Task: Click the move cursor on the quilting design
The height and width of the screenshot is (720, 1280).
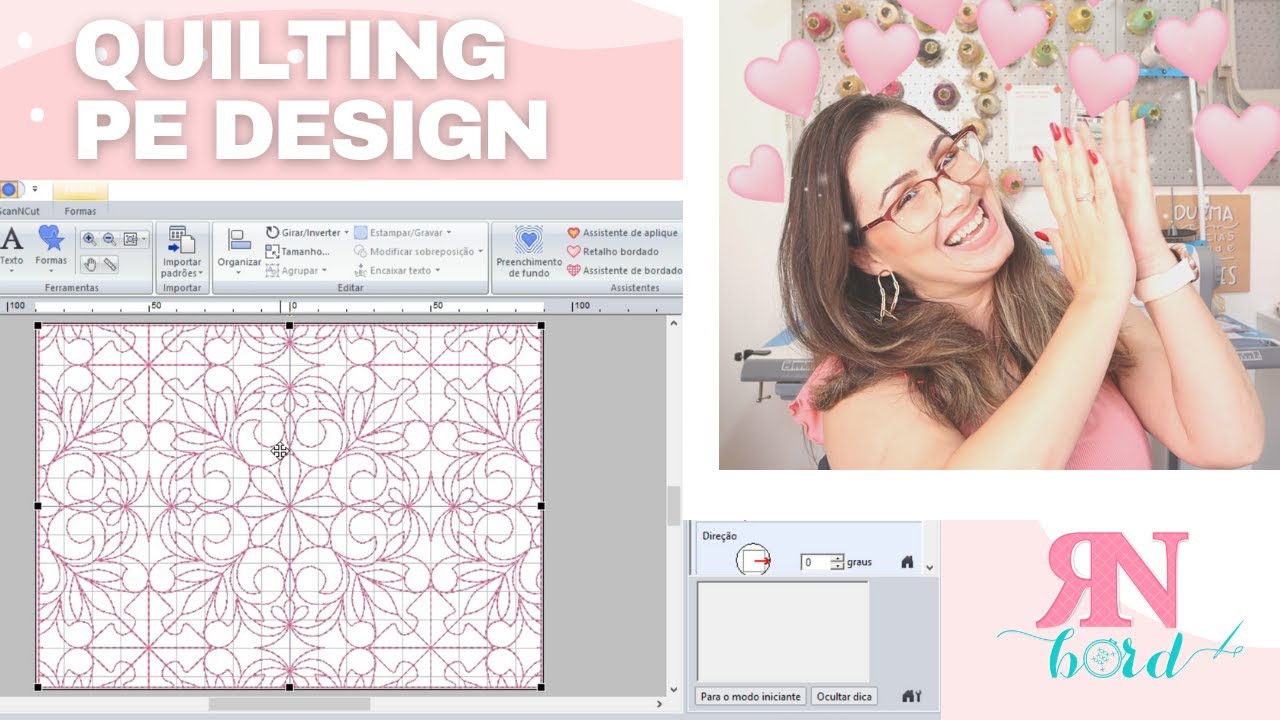Action: 280,452
